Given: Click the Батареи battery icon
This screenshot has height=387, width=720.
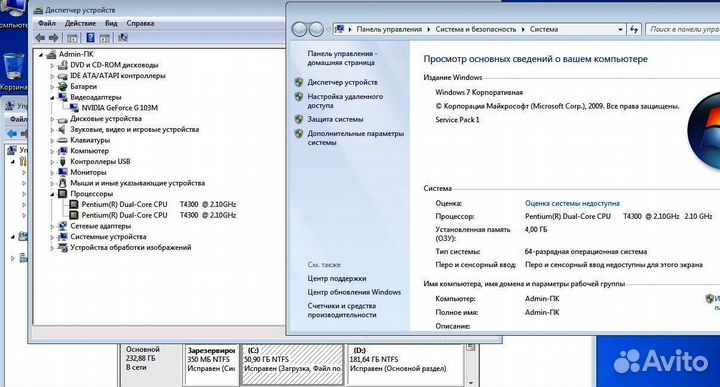Looking at the screenshot, I should click(63, 86).
